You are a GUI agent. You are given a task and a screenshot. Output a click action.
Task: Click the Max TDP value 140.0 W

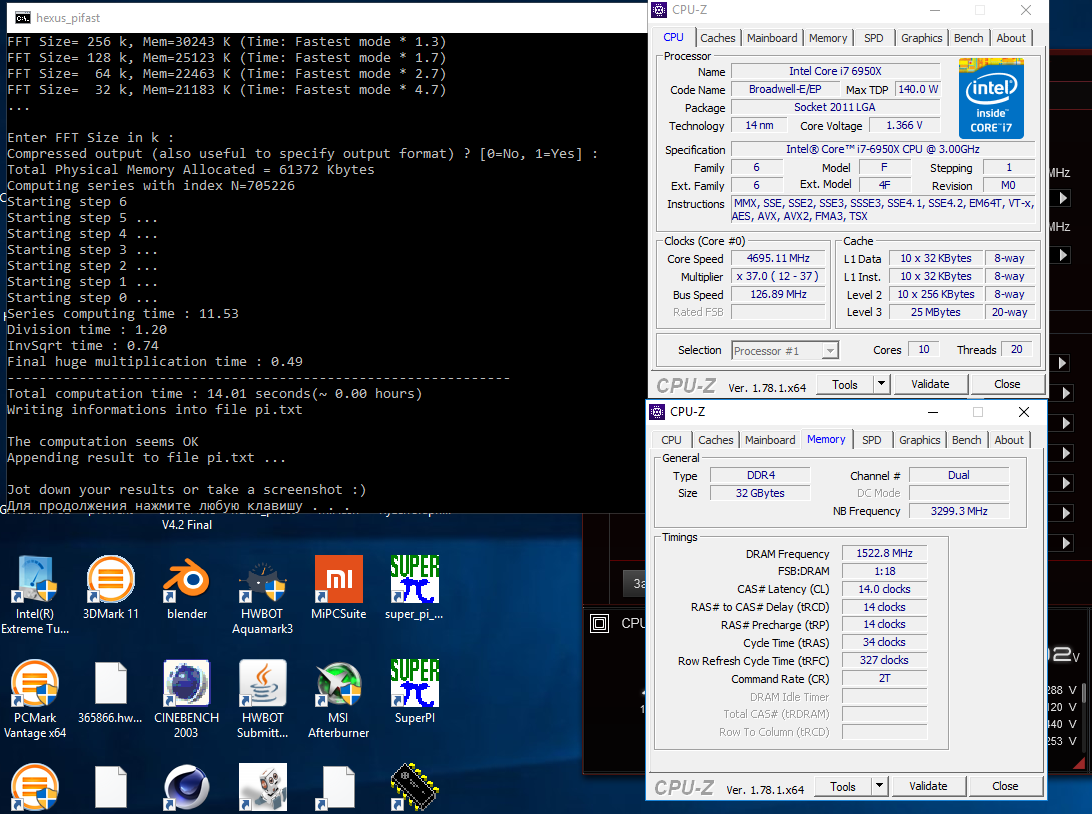click(918, 89)
